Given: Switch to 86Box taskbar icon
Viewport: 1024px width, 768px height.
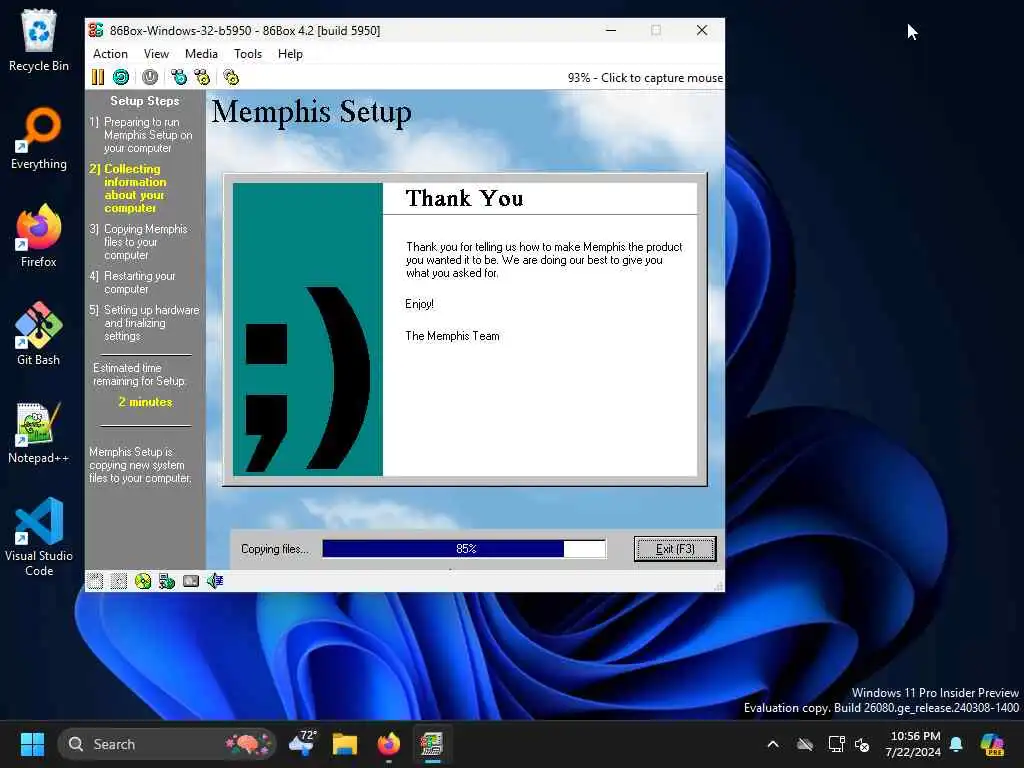Looking at the screenshot, I should click(x=432, y=744).
